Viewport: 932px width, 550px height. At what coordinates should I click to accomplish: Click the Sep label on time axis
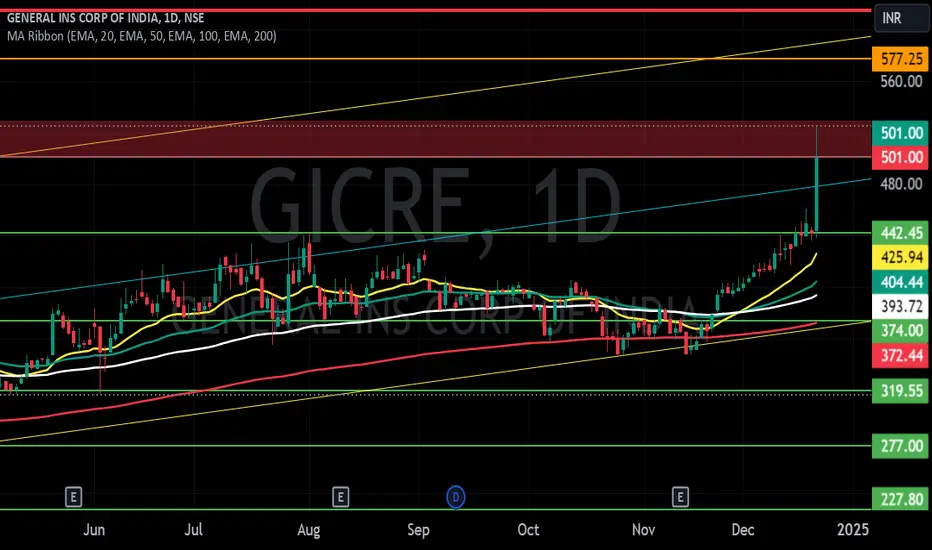click(418, 529)
